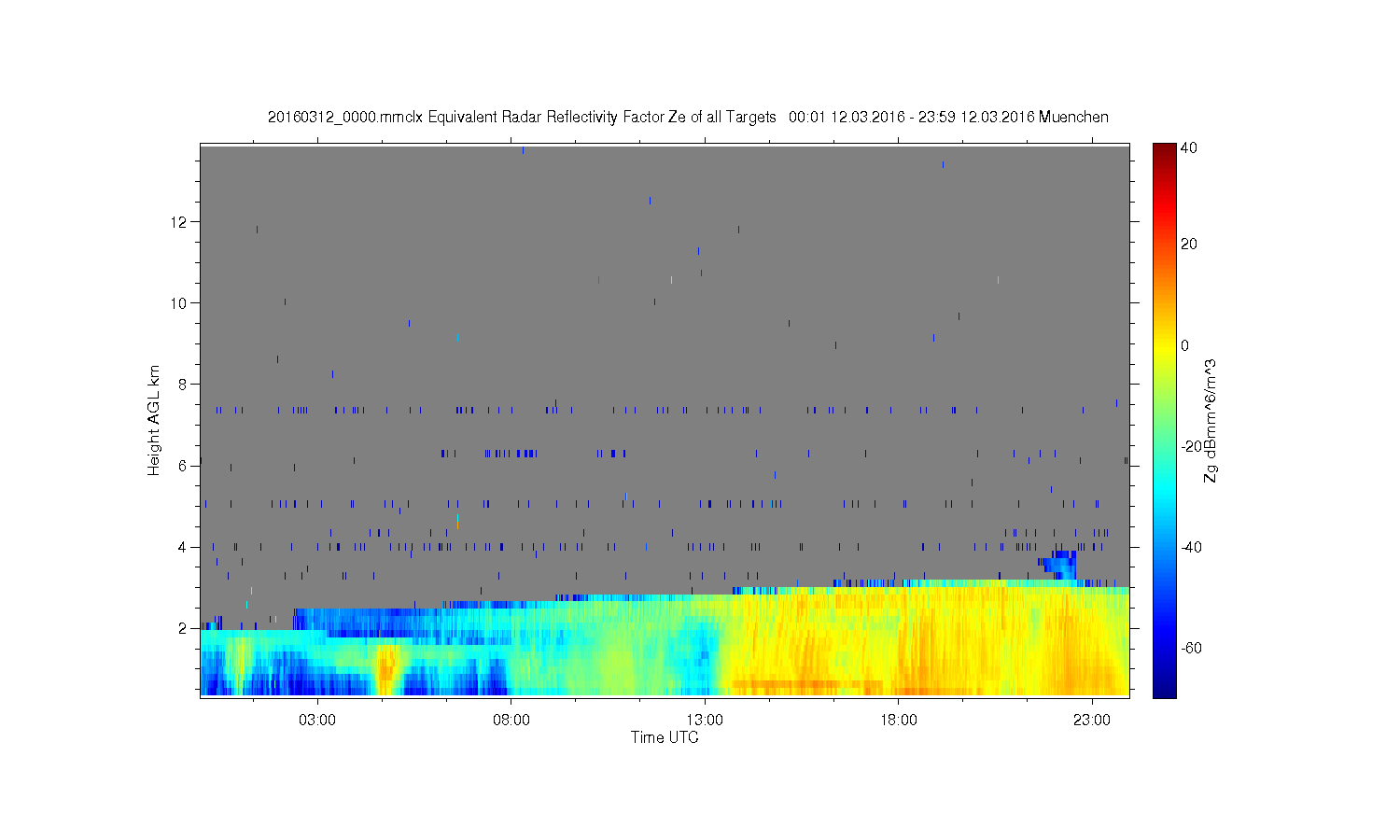Click the 23:00 time tick label
Image resolution: width=1400 pixels, height=840 pixels.
[1092, 721]
